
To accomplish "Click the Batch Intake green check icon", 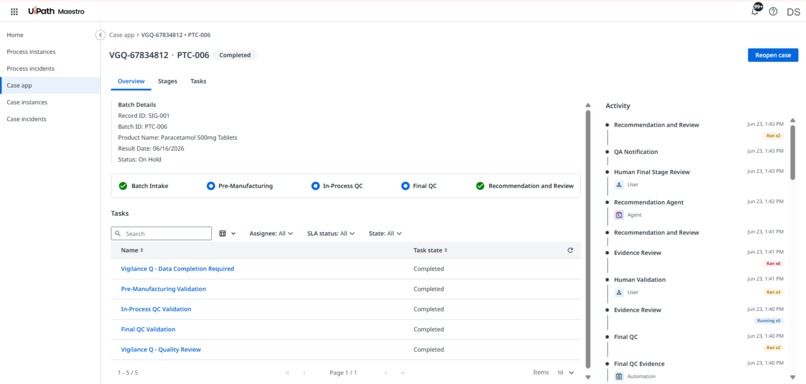I will 123,186.
